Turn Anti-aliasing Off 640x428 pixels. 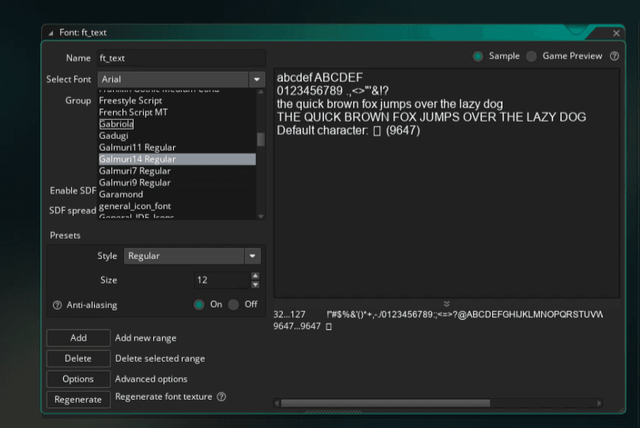point(234,305)
